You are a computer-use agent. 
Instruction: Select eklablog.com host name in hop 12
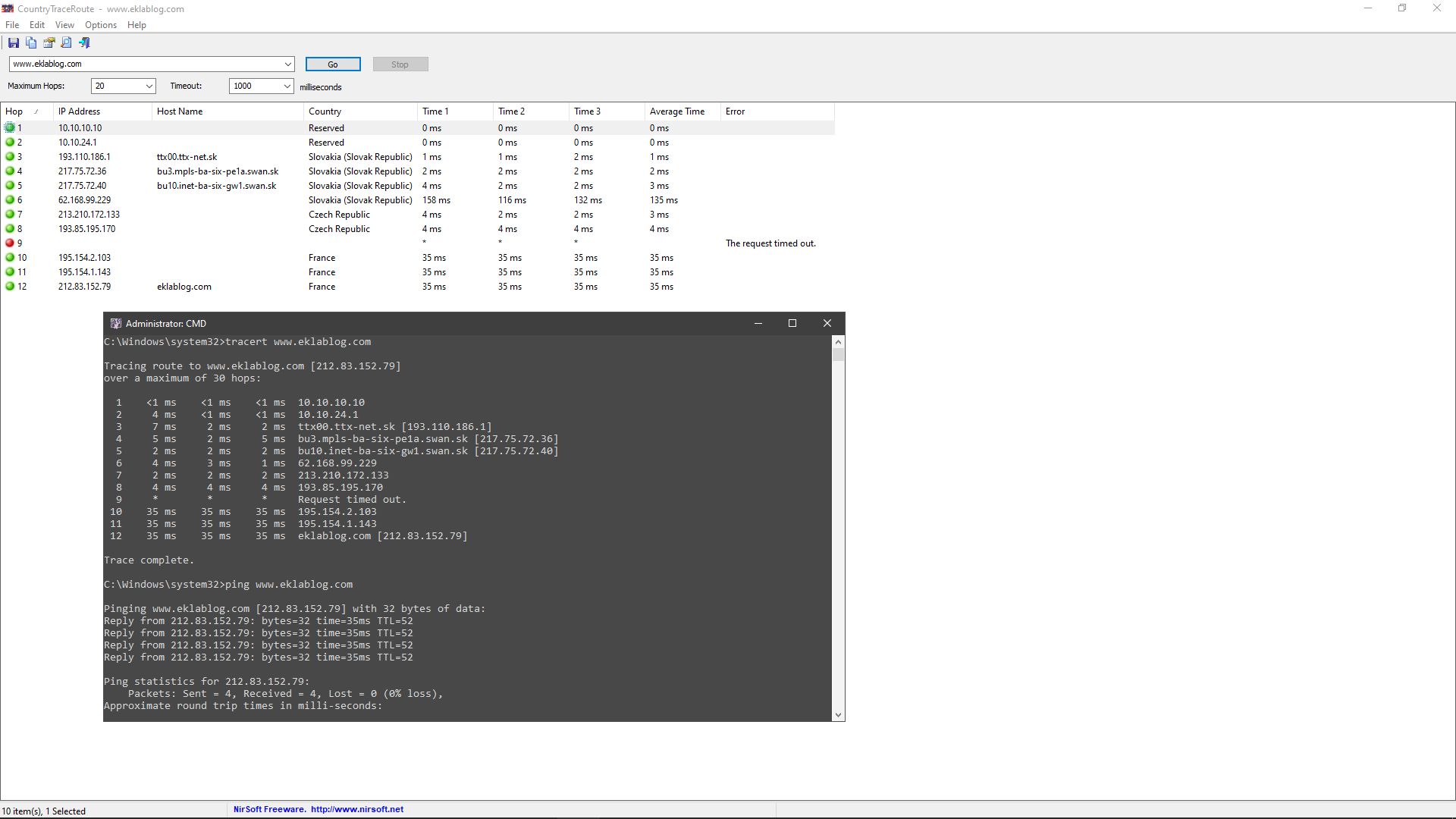(184, 287)
